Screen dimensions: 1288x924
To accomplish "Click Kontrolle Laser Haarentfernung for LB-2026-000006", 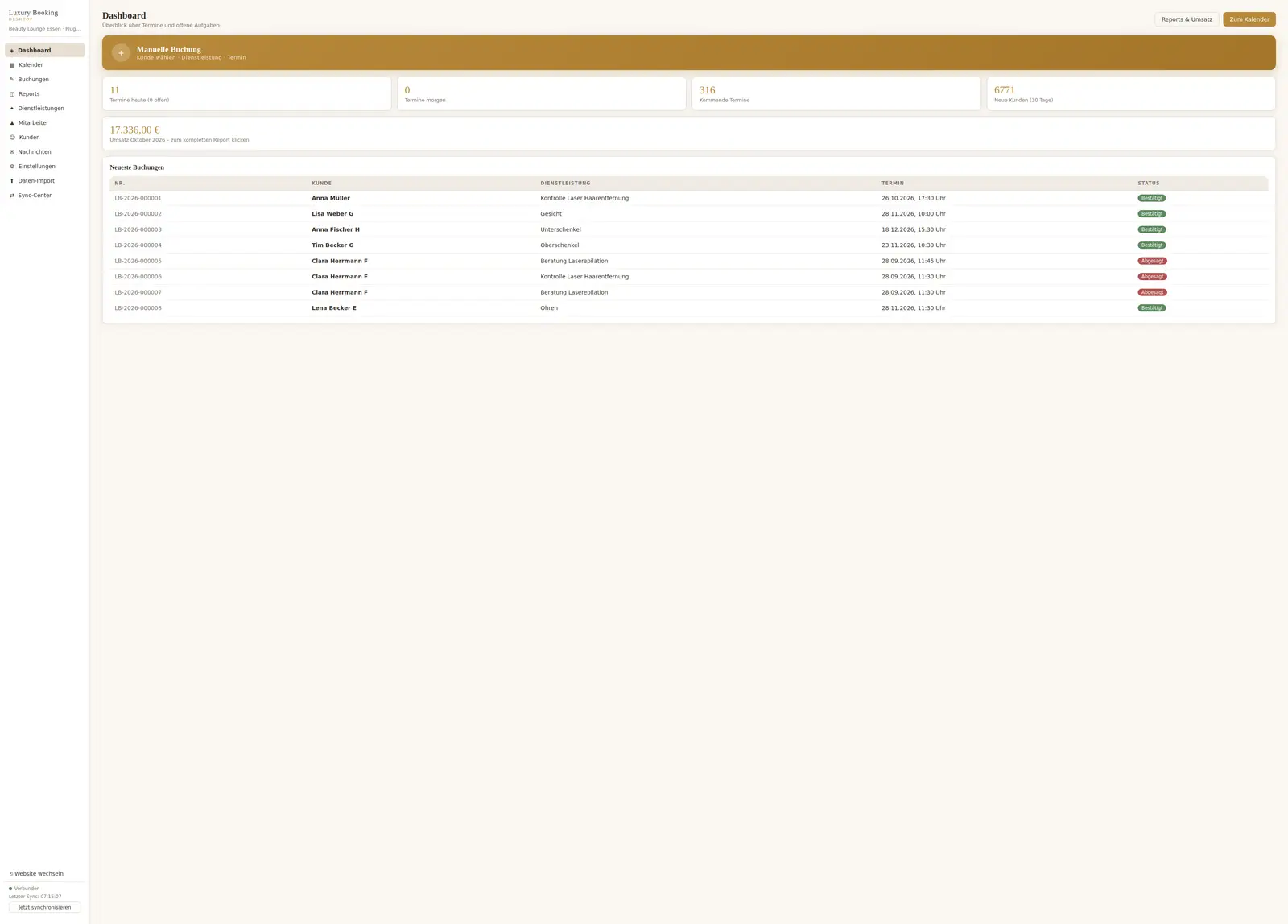I will tap(584, 277).
